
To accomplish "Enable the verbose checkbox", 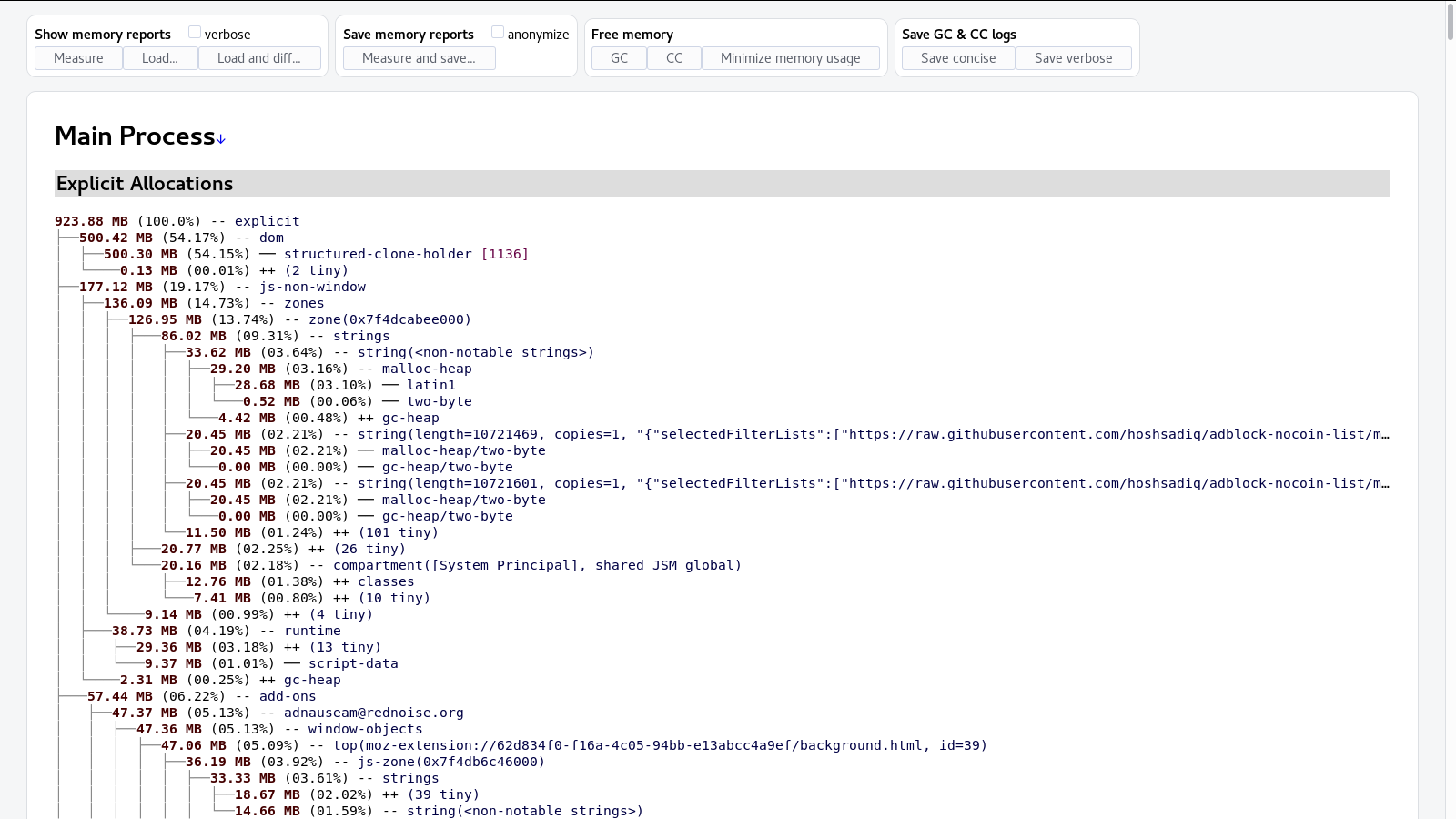I will click(194, 30).
